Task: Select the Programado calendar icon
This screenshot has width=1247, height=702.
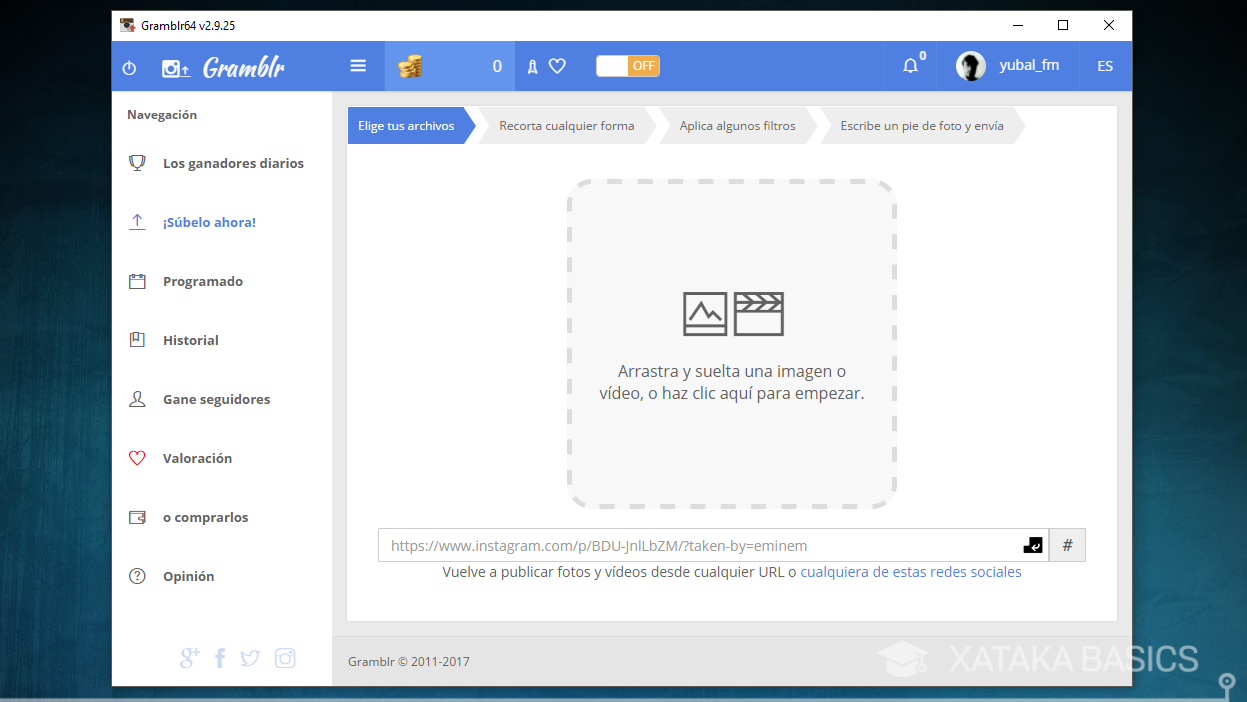Action: 136,281
